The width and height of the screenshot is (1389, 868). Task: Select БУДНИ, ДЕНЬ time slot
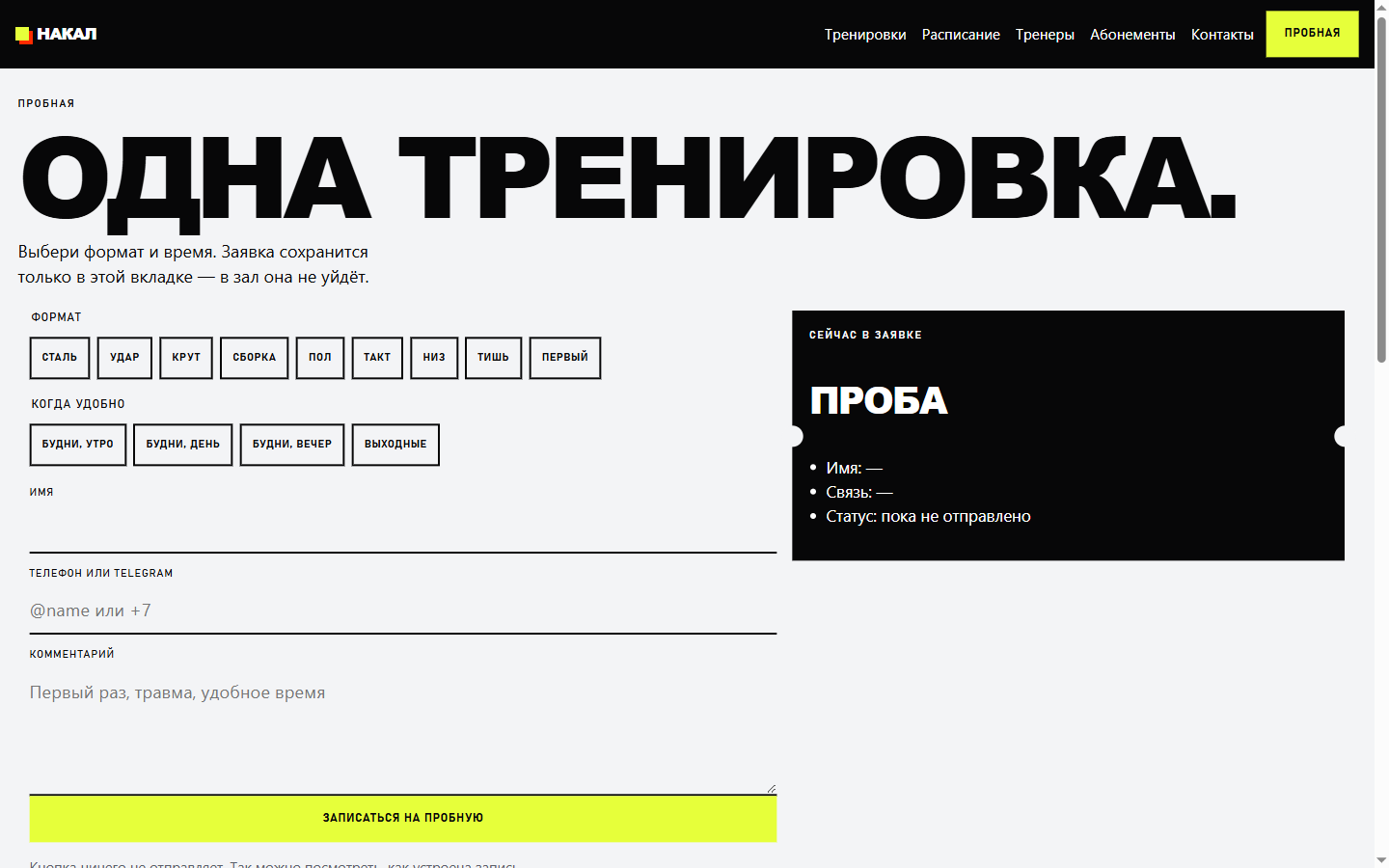[x=183, y=445]
